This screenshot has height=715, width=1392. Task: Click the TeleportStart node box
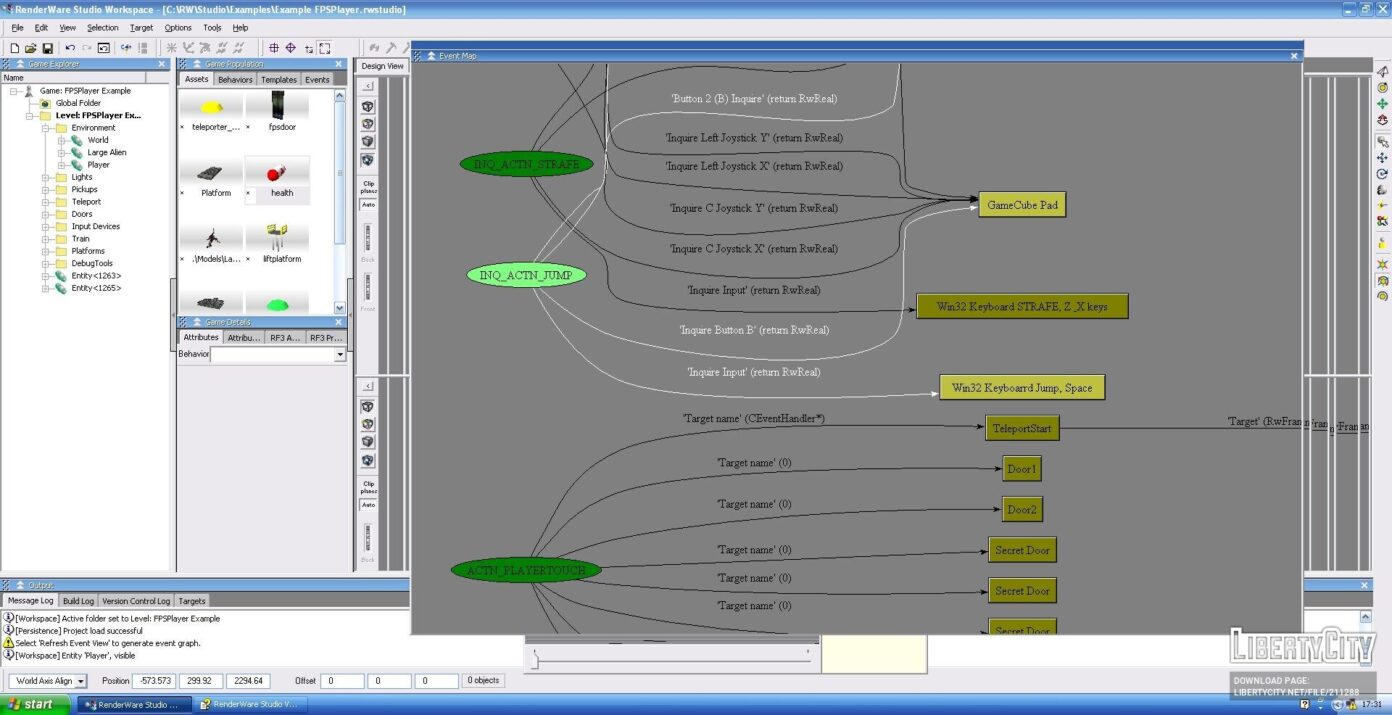click(x=1021, y=428)
